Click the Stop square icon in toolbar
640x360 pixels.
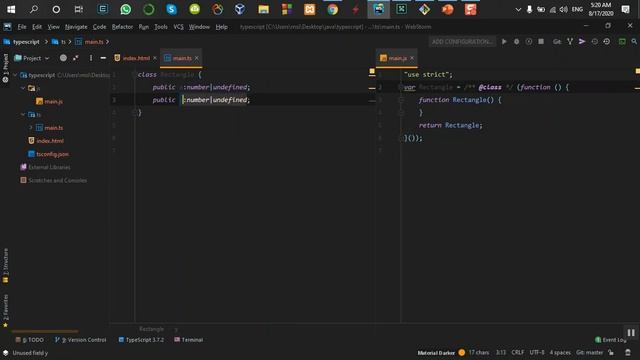541,42
